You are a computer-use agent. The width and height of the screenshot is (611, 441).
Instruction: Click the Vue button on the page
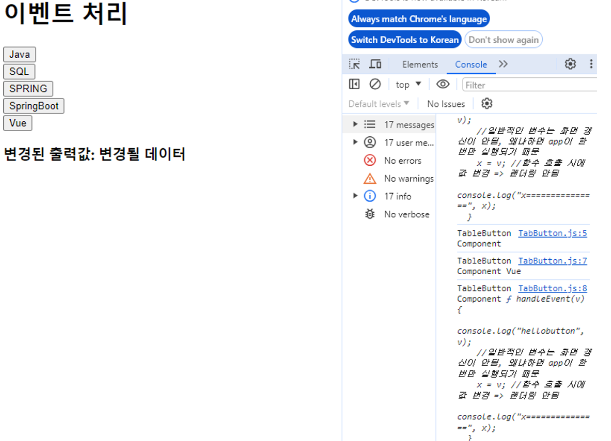point(18,123)
